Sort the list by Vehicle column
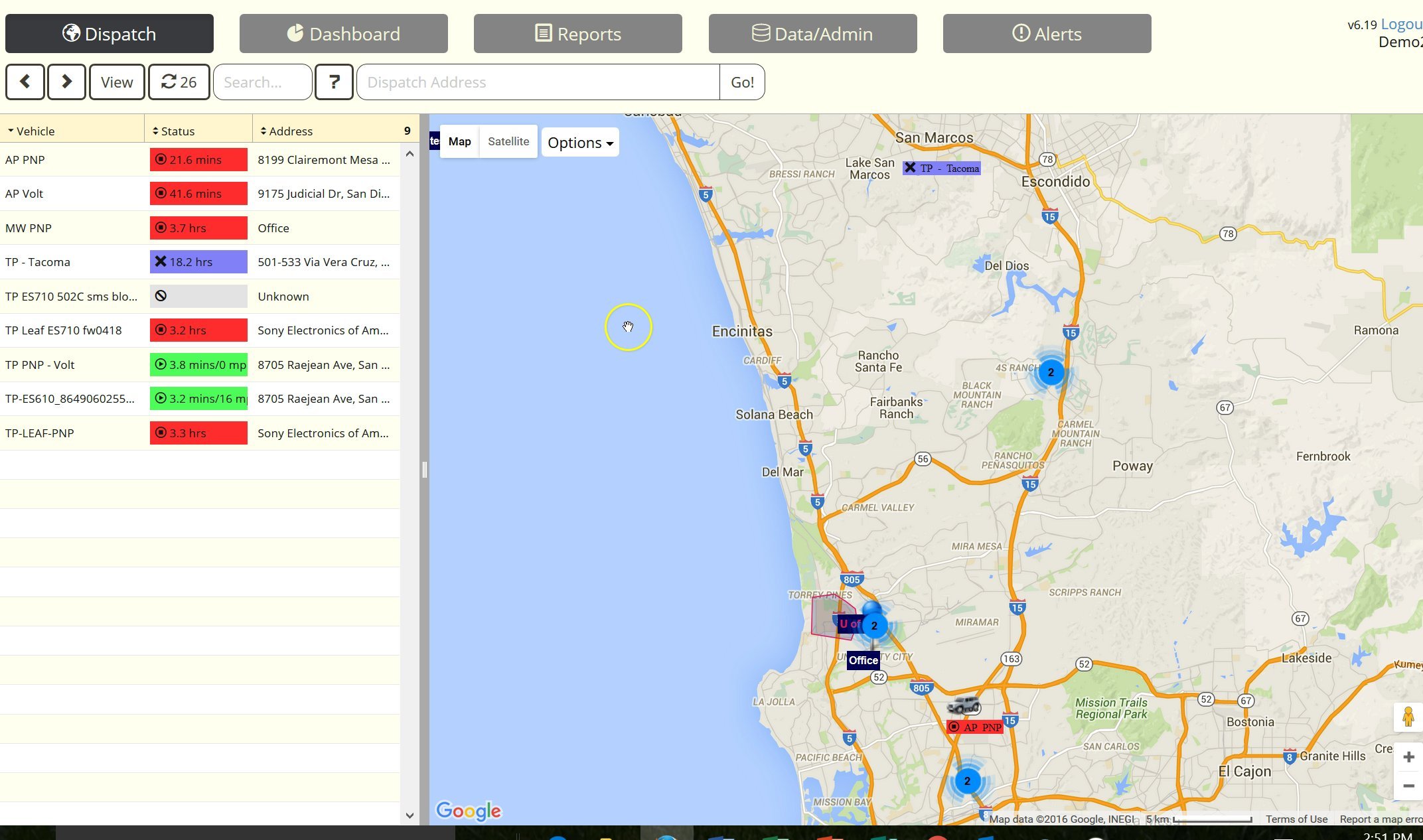The width and height of the screenshot is (1423, 840). [x=36, y=131]
